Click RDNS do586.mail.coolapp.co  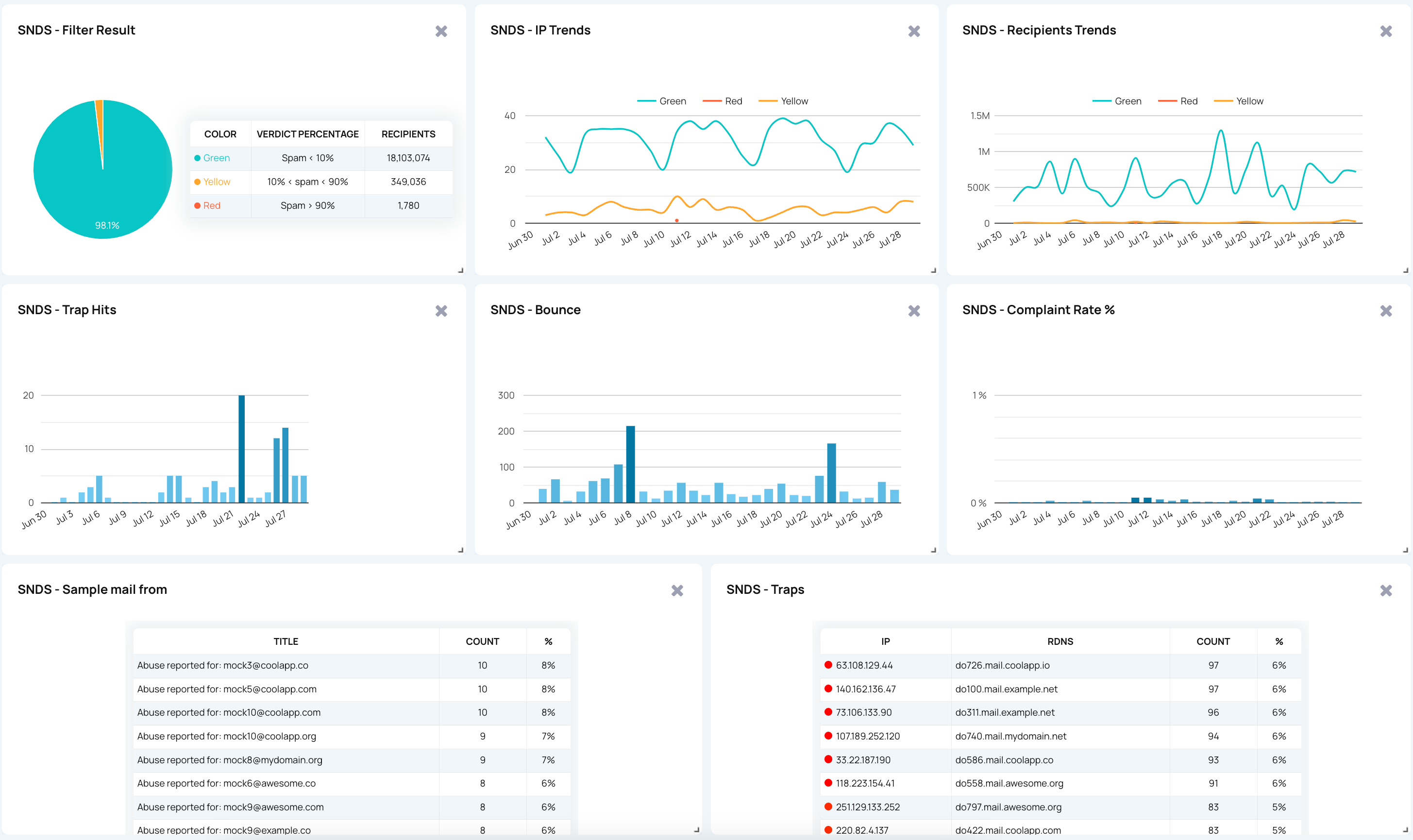tap(1005, 759)
